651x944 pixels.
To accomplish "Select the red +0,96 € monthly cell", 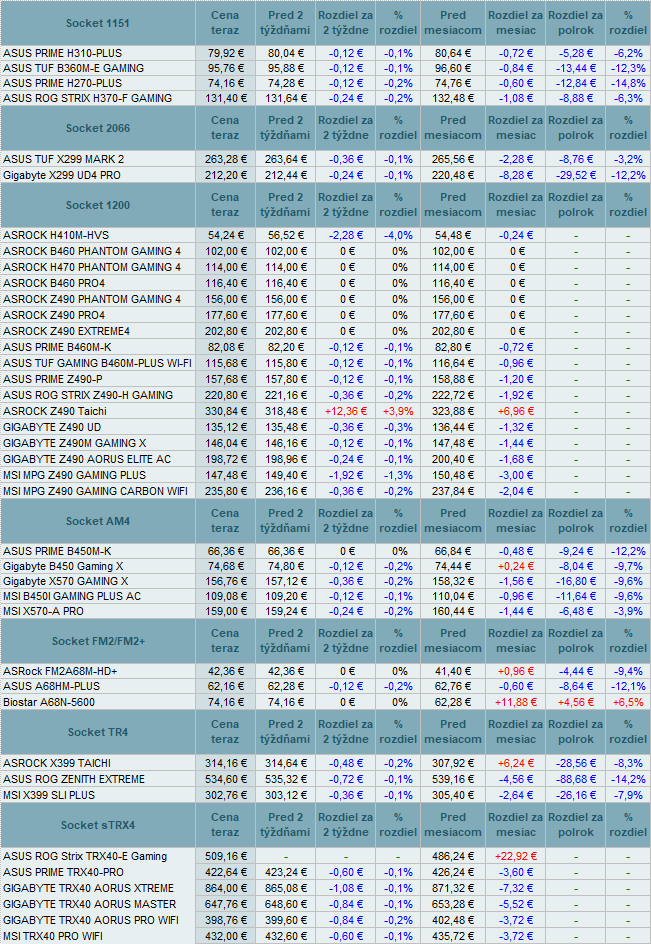I will click(516, 671).
